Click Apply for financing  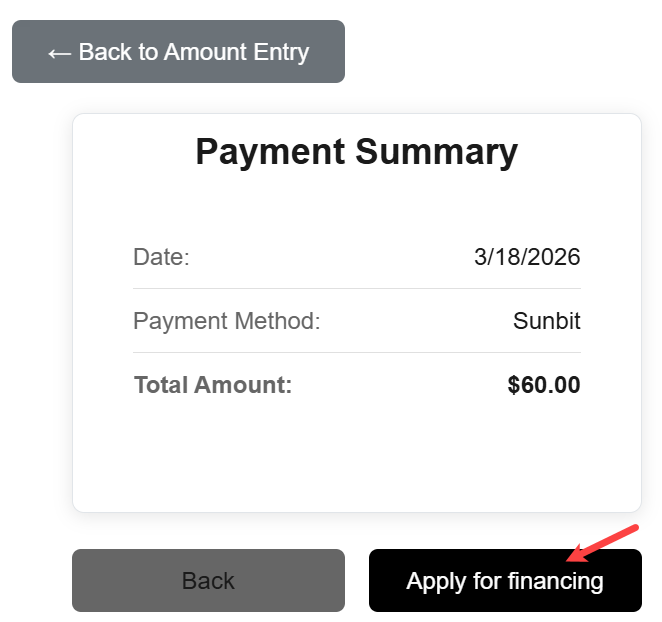click(504, 581)
